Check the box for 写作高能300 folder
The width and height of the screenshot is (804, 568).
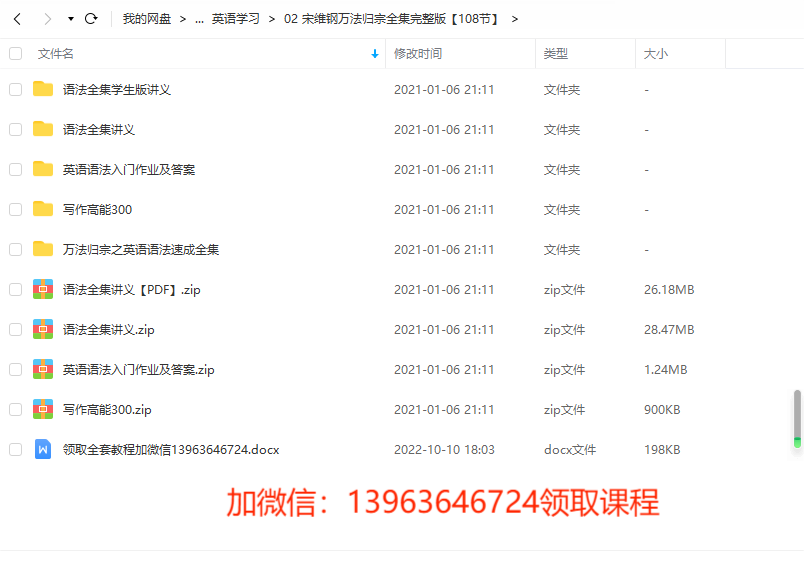15,210
